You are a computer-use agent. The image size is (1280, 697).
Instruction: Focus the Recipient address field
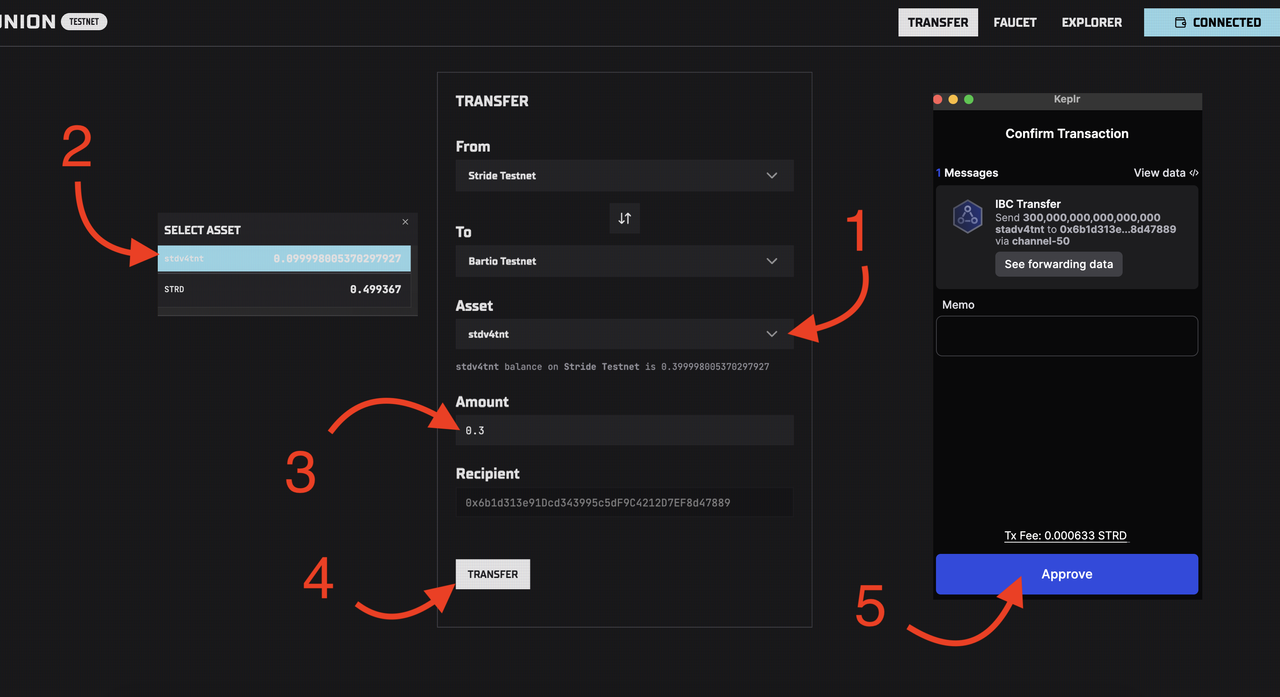pos(624,502)
